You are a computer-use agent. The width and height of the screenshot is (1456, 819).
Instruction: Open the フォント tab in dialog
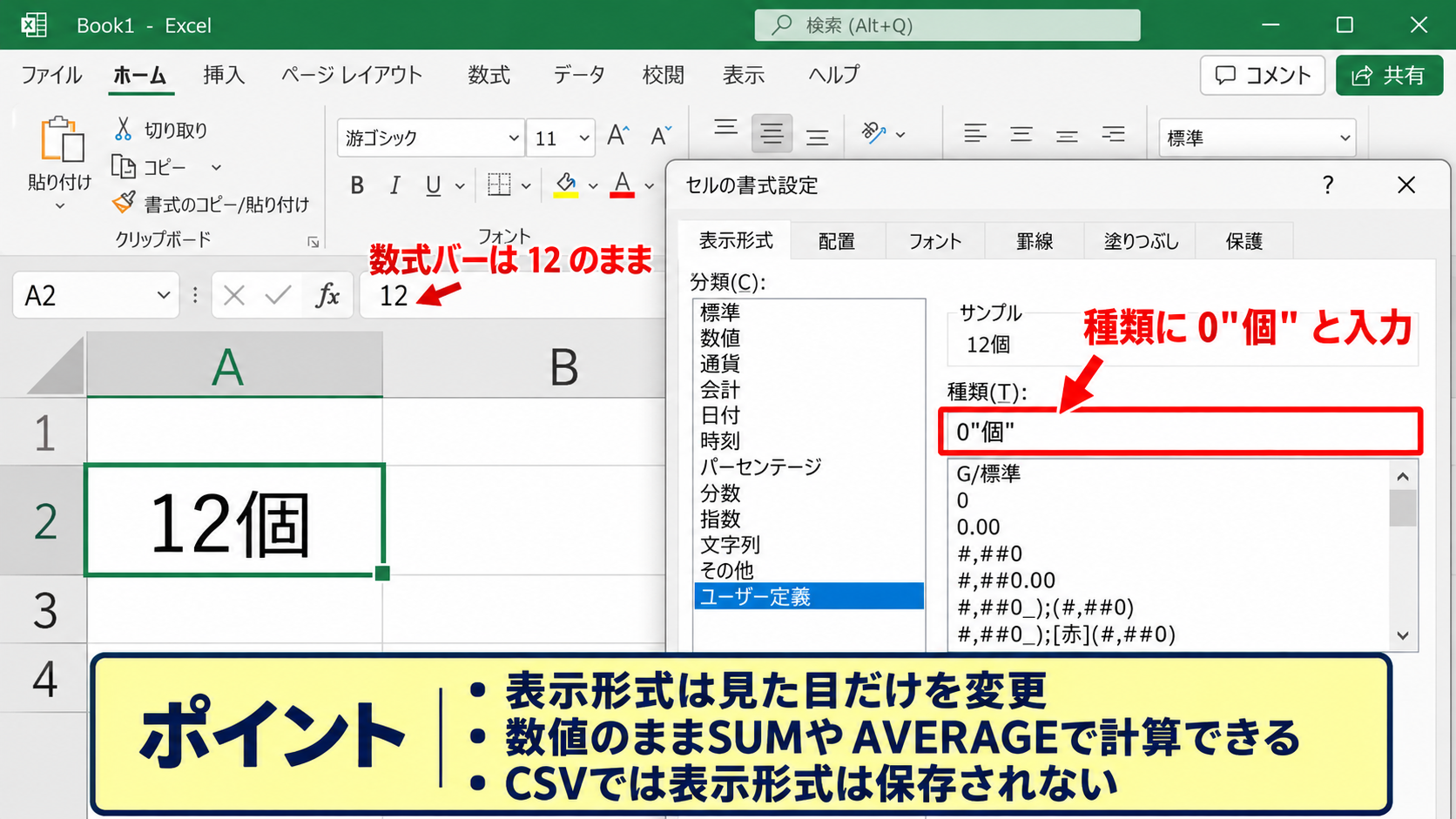pos(935,241)
